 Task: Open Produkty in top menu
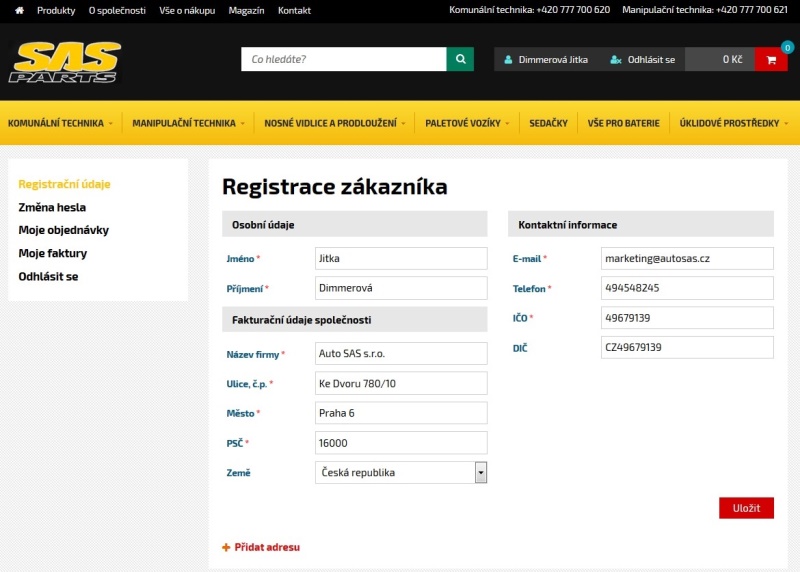[x=56, y=10]
